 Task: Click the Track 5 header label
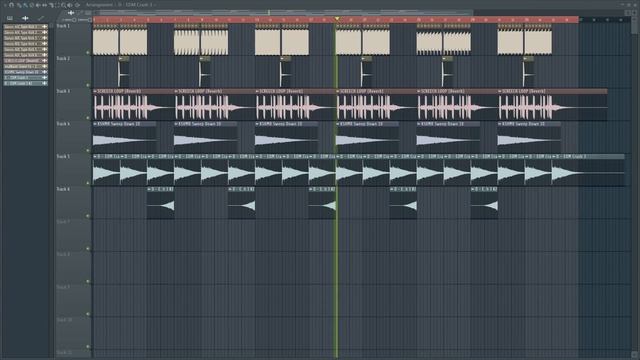pos(63,156)
